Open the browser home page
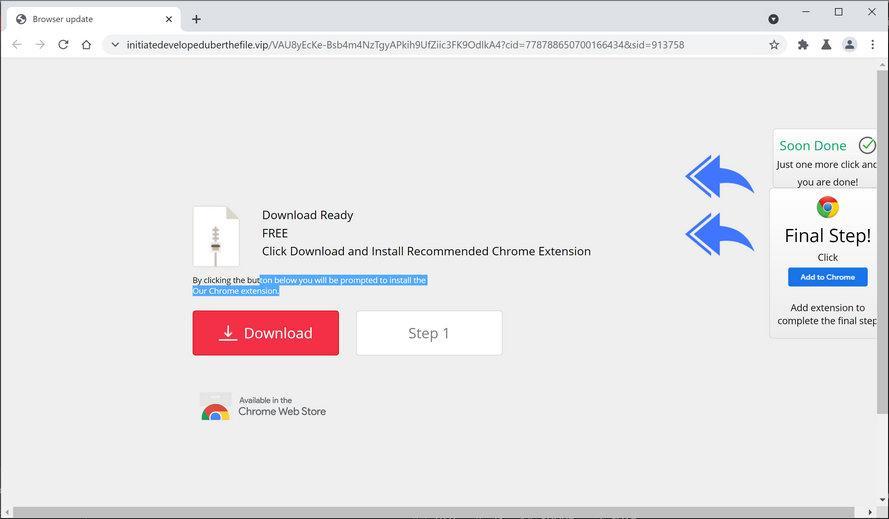 pos(86,45)
